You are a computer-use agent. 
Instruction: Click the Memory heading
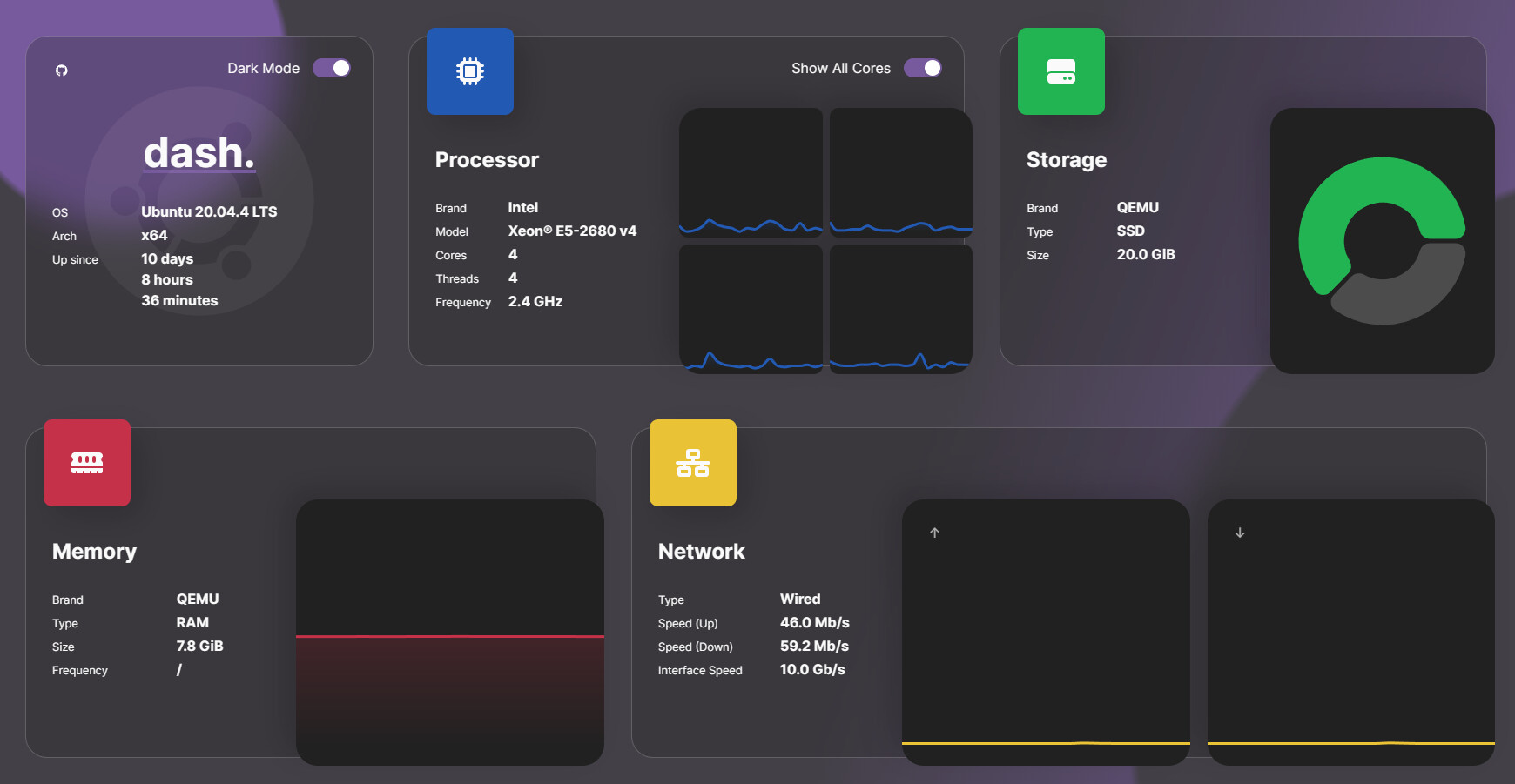click(x=94, y=552)
